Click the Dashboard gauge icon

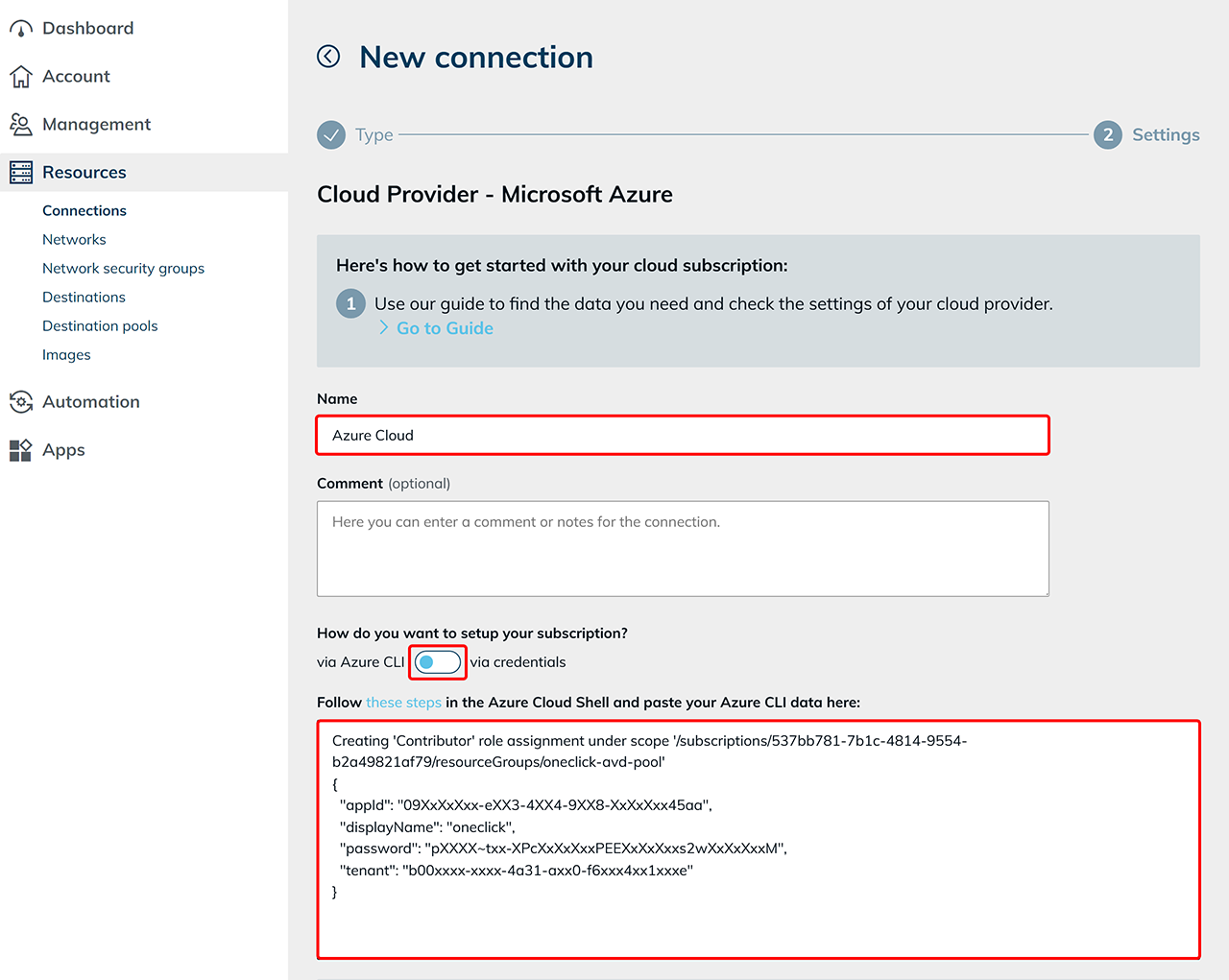pyautogui.click(x=20, y=29)
